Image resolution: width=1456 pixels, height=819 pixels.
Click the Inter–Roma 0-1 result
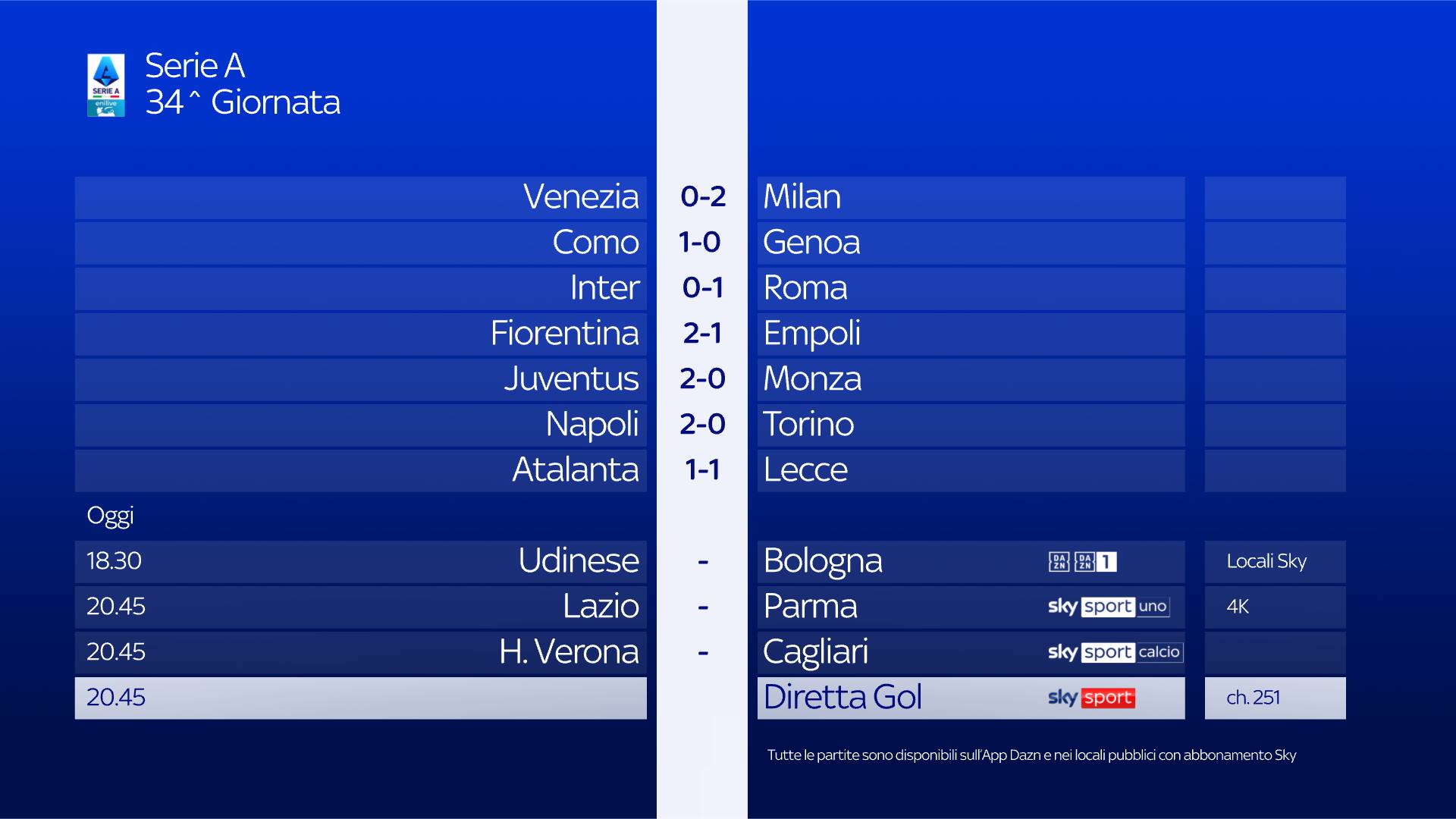pyautogui.click(x=702, y=288)
